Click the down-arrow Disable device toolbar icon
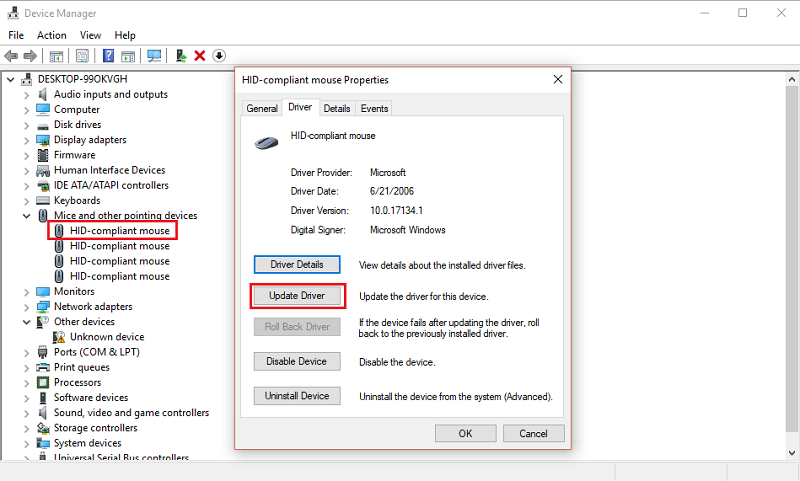Viewport: 800px width, 481px height. [219, 56]
